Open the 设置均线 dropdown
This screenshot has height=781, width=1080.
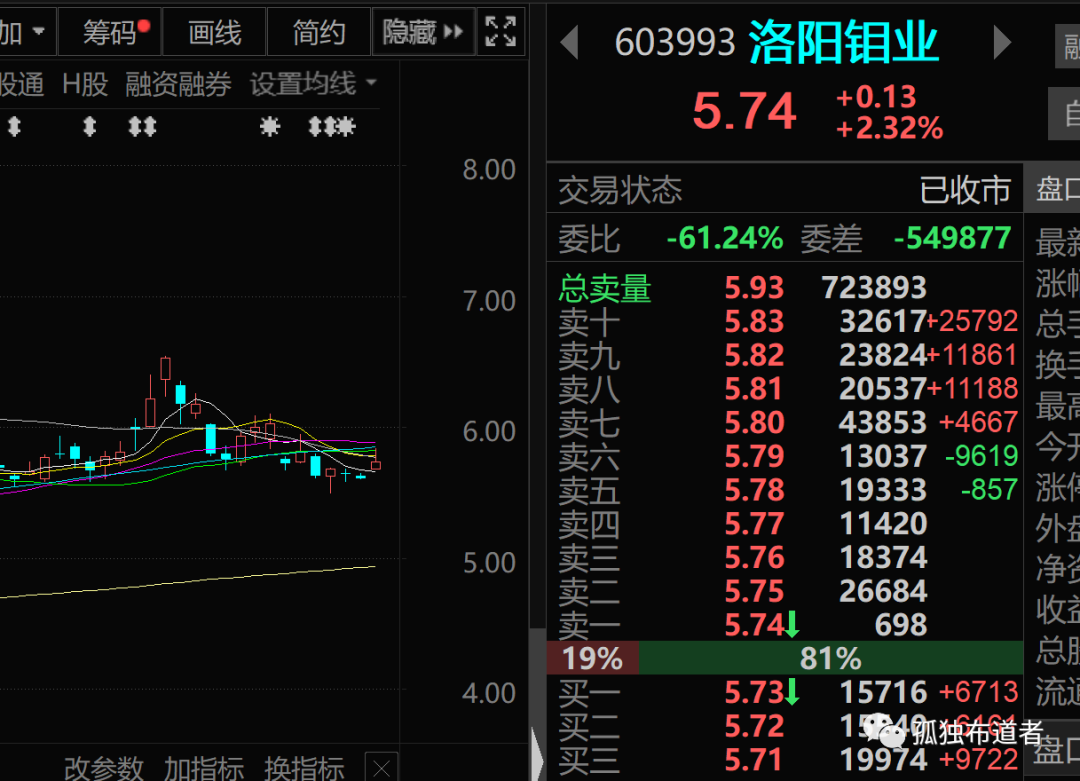point(313,84)
